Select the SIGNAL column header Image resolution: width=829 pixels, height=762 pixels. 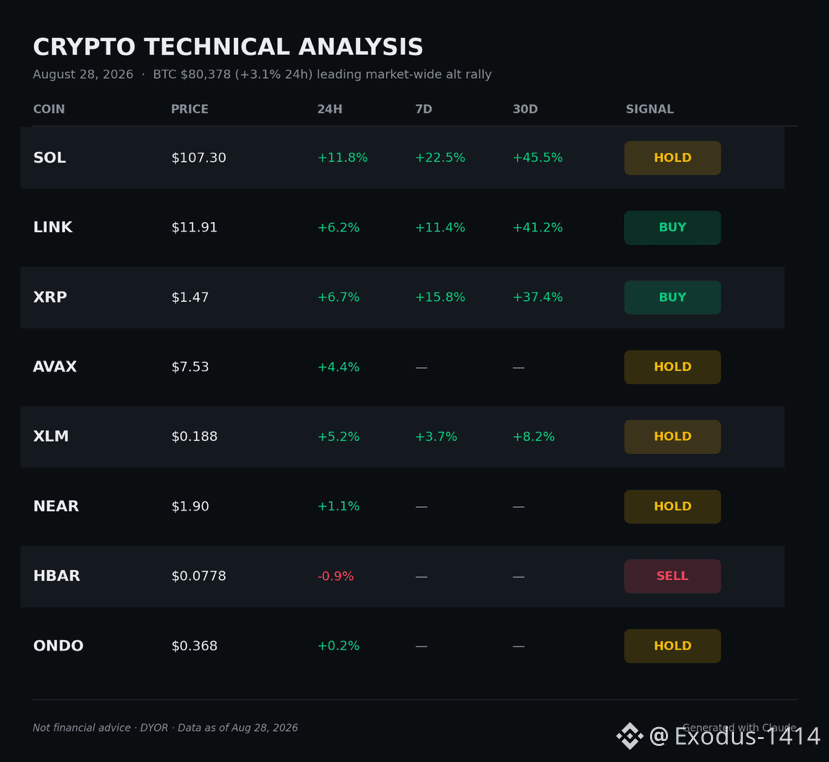click(650, 109)
